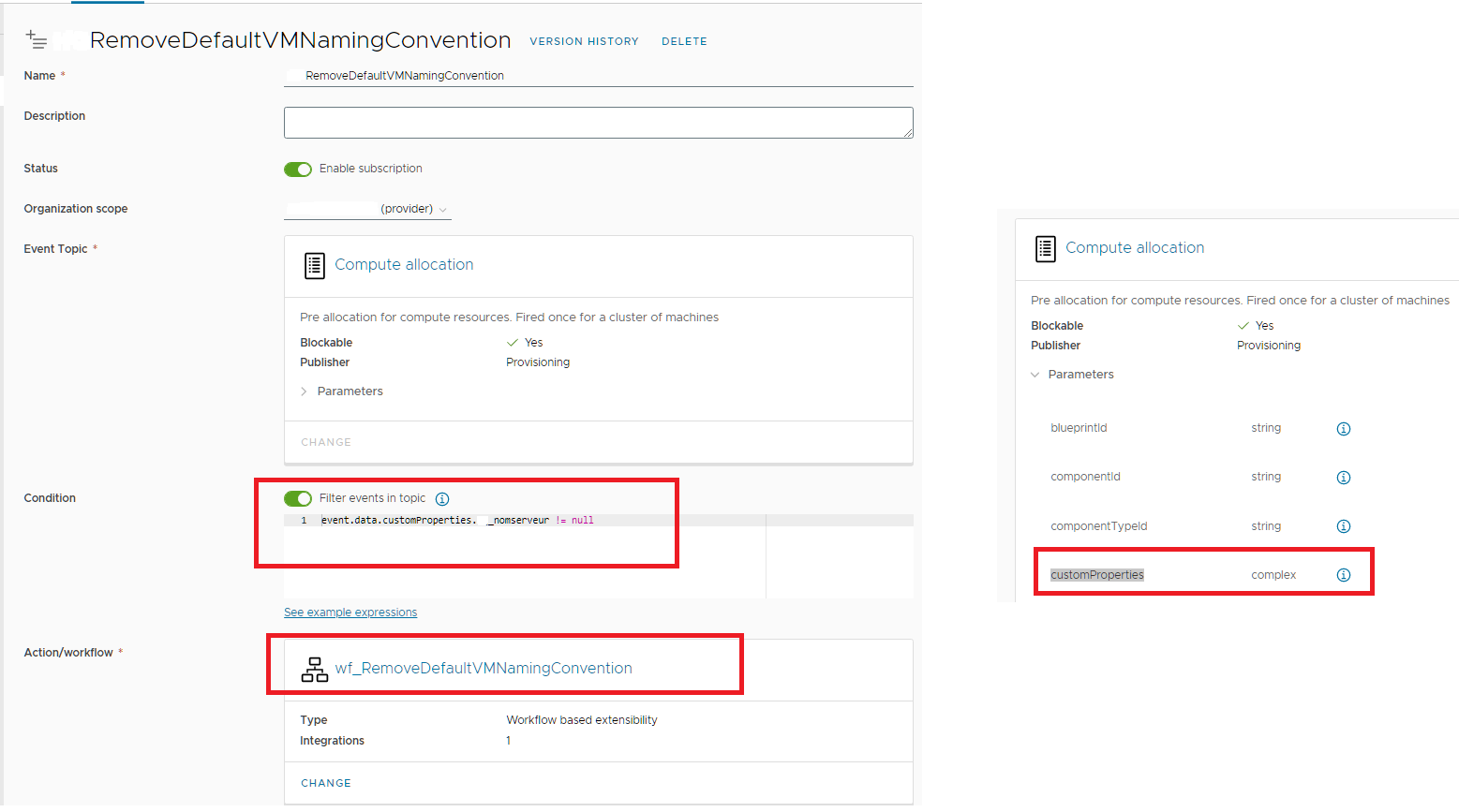
Task: Click inside the empty Description field
Action: (x=597, y=122)
